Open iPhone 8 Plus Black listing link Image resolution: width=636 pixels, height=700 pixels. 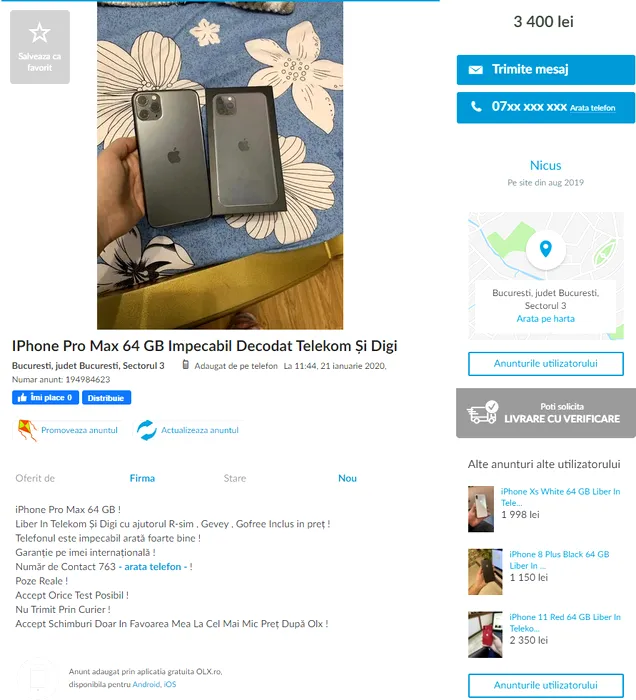click(x=559, y=560)
